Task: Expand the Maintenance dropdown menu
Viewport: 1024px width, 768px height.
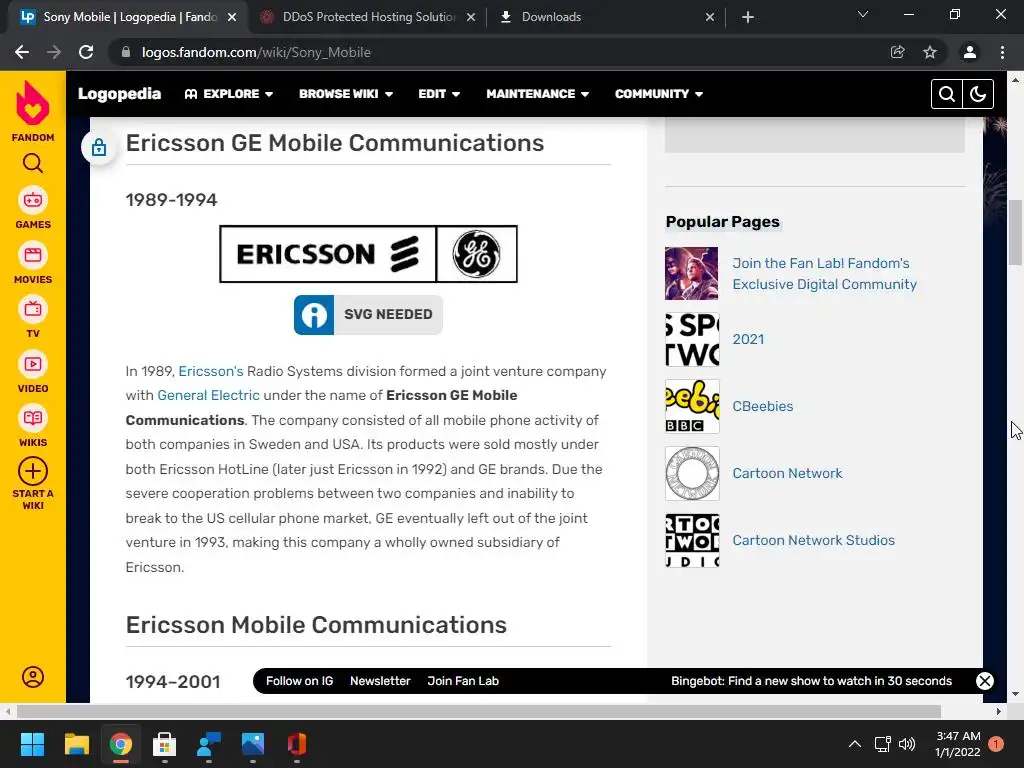Action: 537,94
